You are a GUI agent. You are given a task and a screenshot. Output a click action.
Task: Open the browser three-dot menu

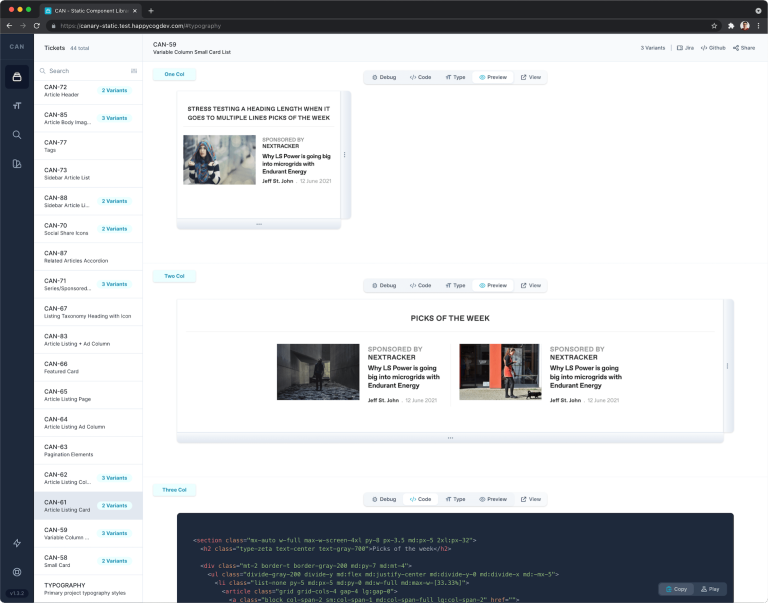pyautogui.click(x=758, y=25)
